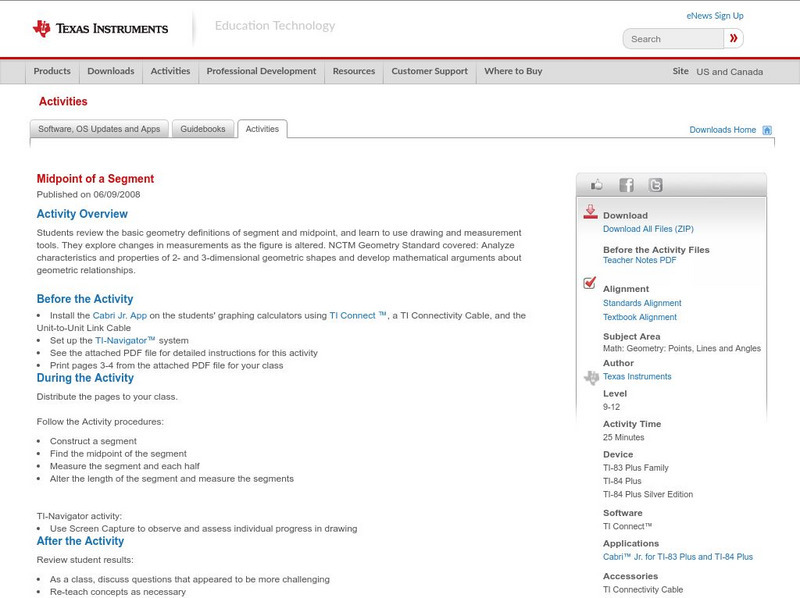Click the Texas Instruments logo
Viewport: 800px width, 598px height.
click(x=100, y=28)
